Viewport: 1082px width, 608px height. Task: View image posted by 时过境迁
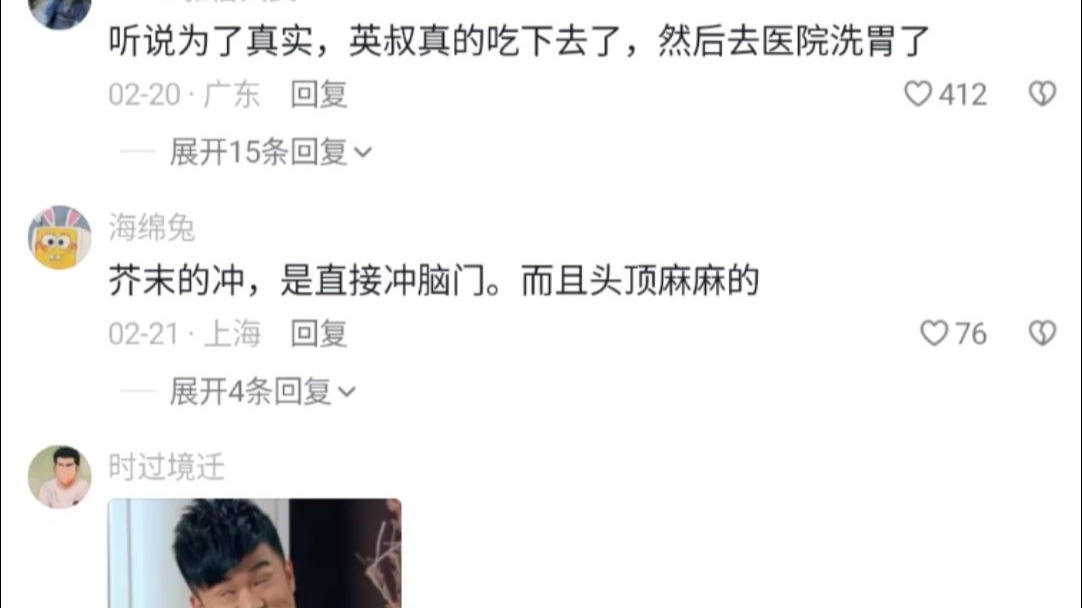(255, 553)
